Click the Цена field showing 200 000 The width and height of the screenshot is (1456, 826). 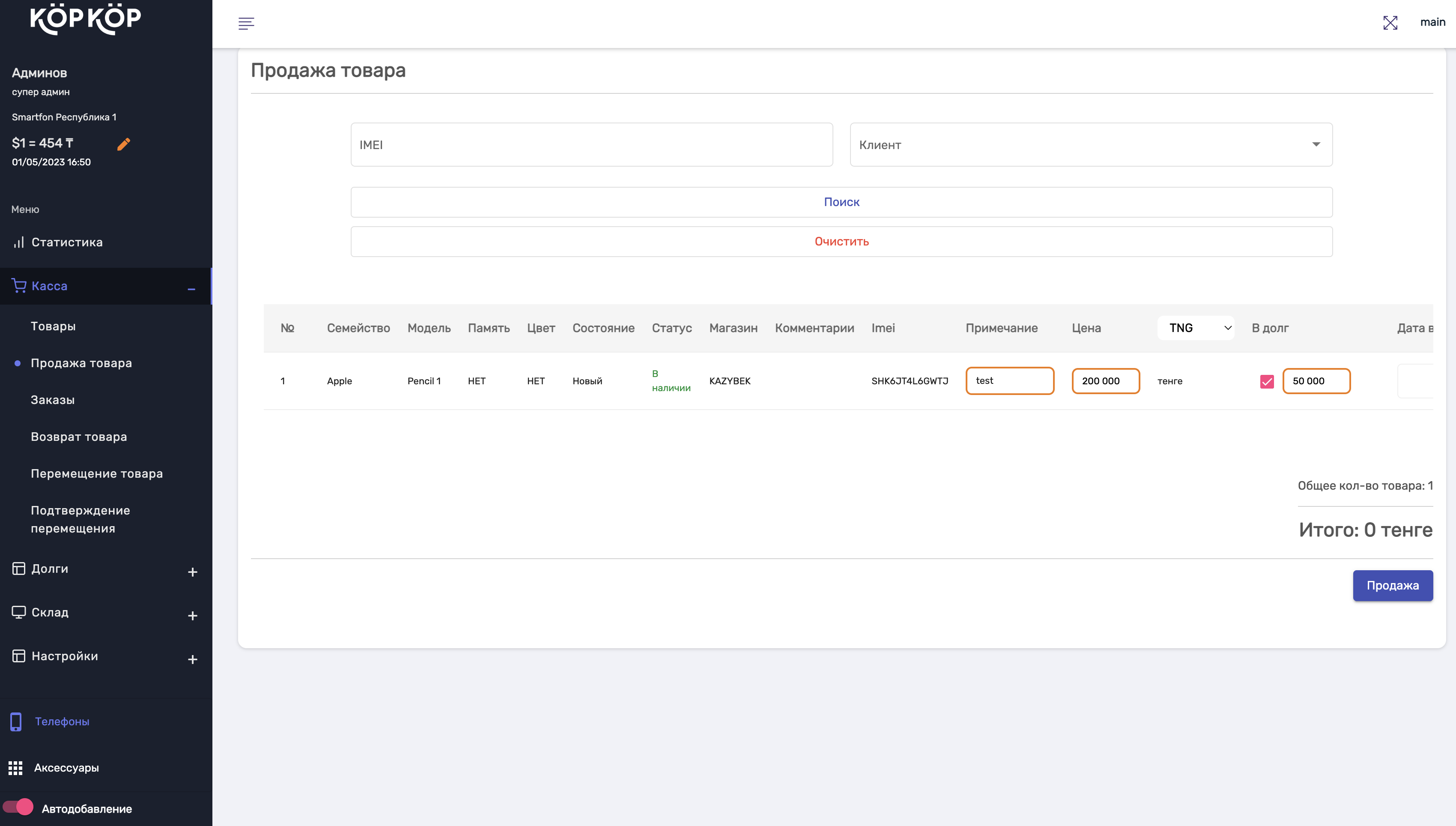pos(1105,381)
